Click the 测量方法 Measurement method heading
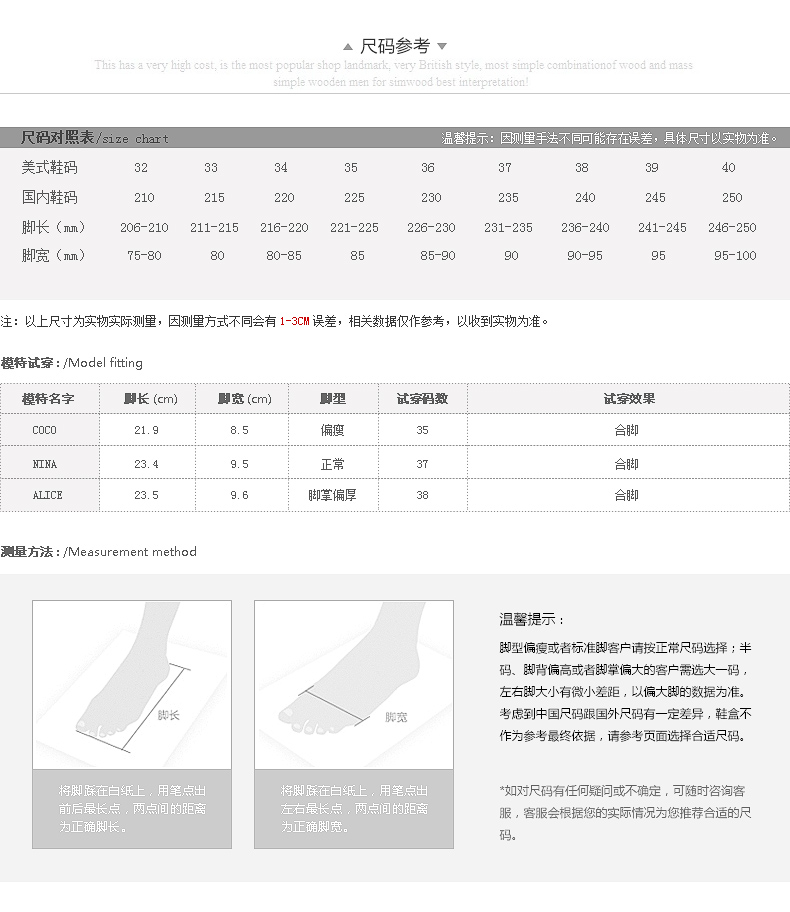The width and height of the screenshot is (790, 912). pyautogui.click(x=98, y=551)
